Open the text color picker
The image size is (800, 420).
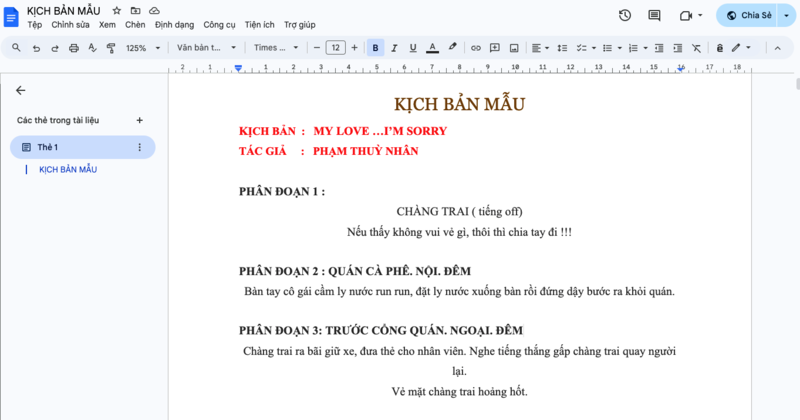(432, 48)
